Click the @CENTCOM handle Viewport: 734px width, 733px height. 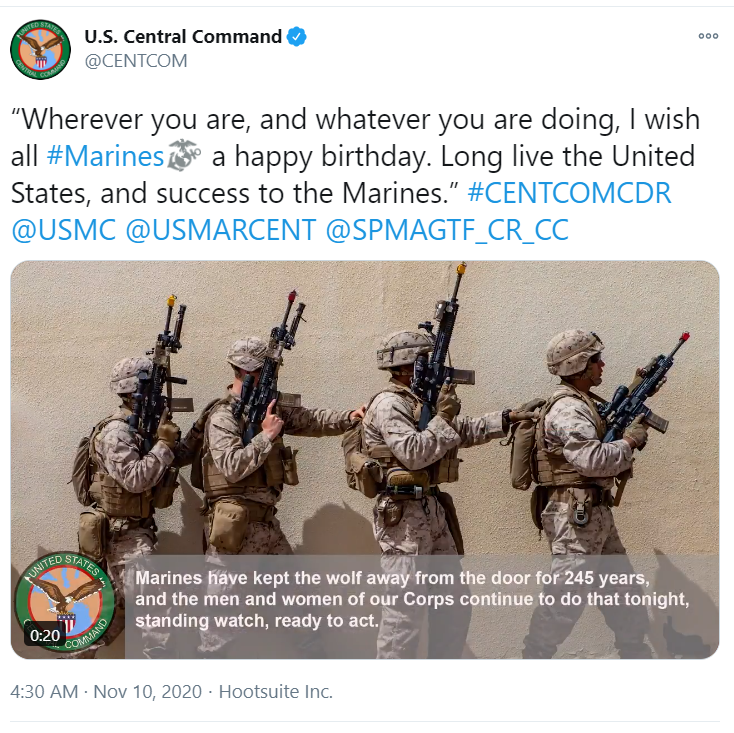click(135, 61)
